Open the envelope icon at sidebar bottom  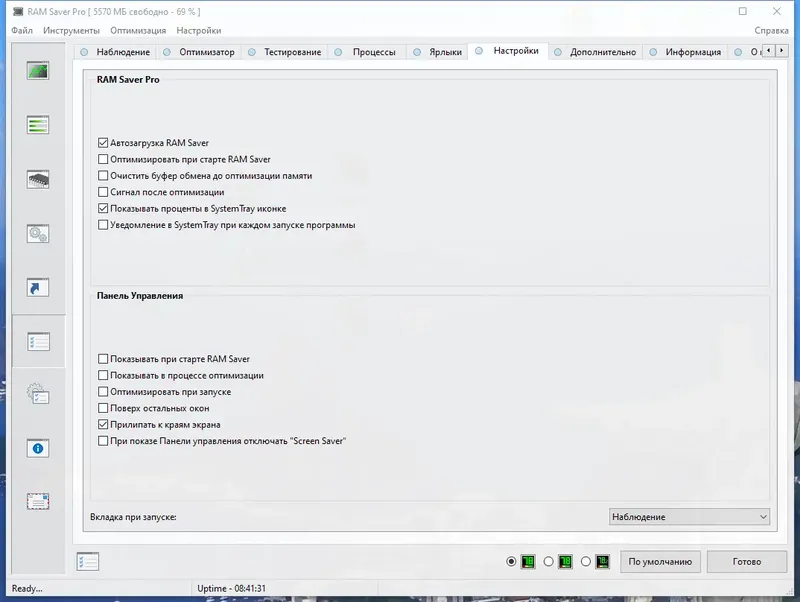click(39, 500)
